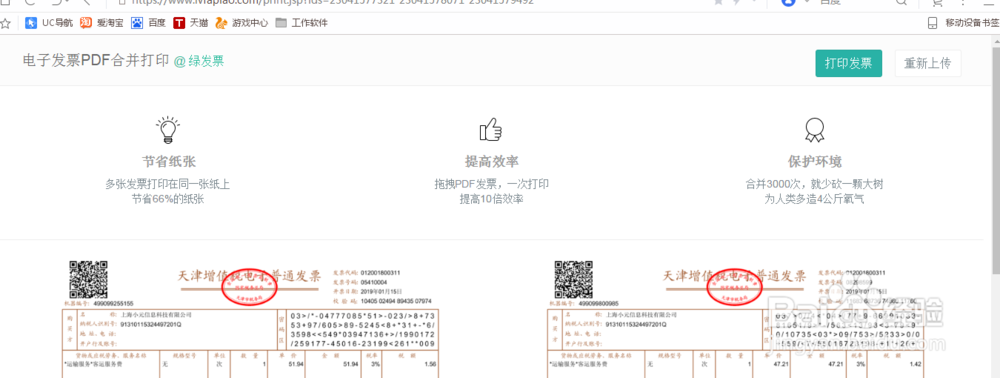Click the medal 保护环境 icon

point(814,129)
